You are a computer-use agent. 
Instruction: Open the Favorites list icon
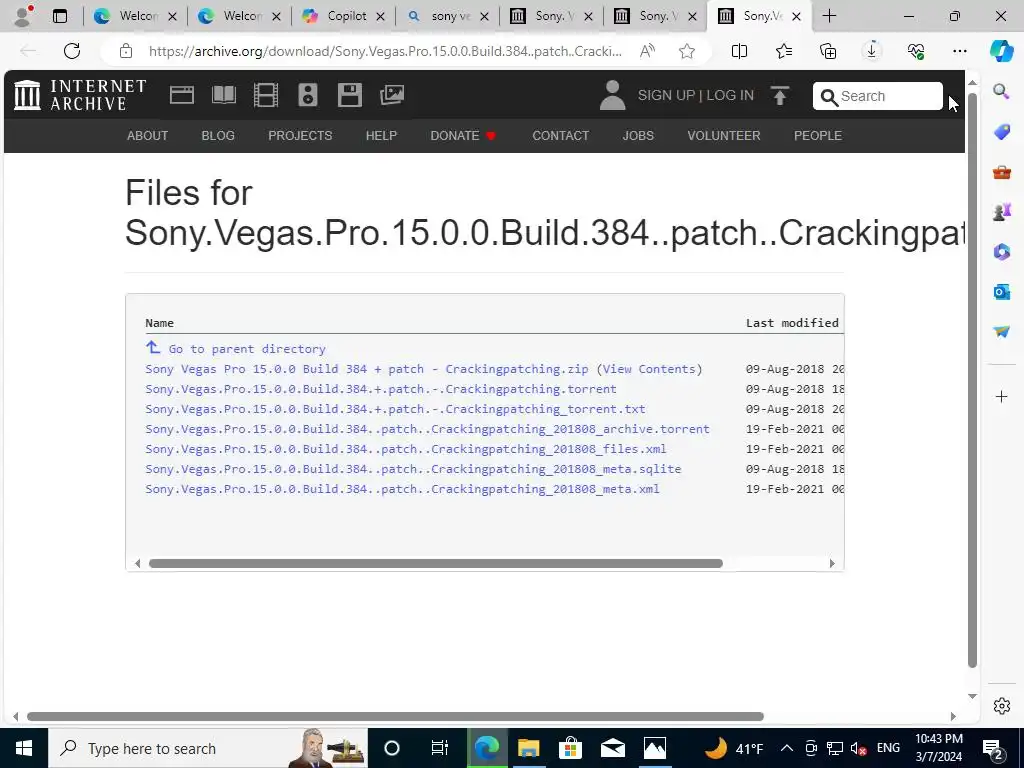click(784, 51)
